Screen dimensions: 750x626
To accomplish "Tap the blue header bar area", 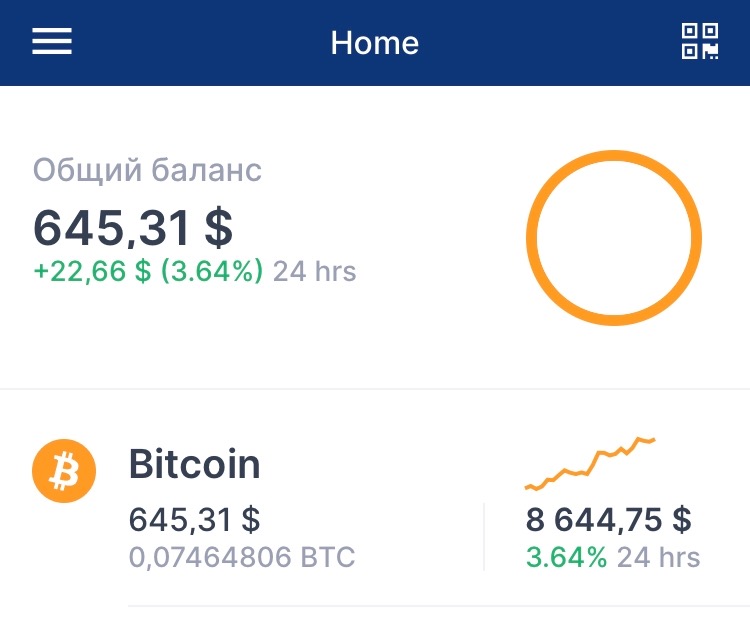I will pyautogui.click(x=375, y=43).
